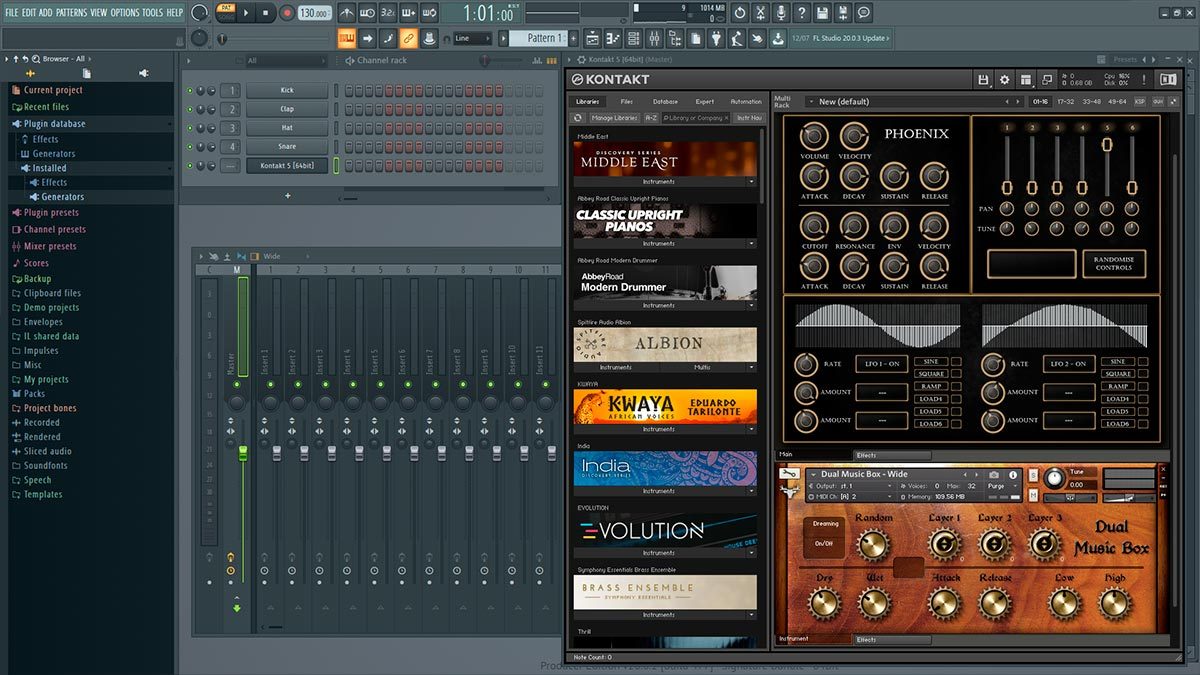Open the PATTERNS menu
The width and height of the screenshot is (1200, 675).
click(x=71, y=12)
